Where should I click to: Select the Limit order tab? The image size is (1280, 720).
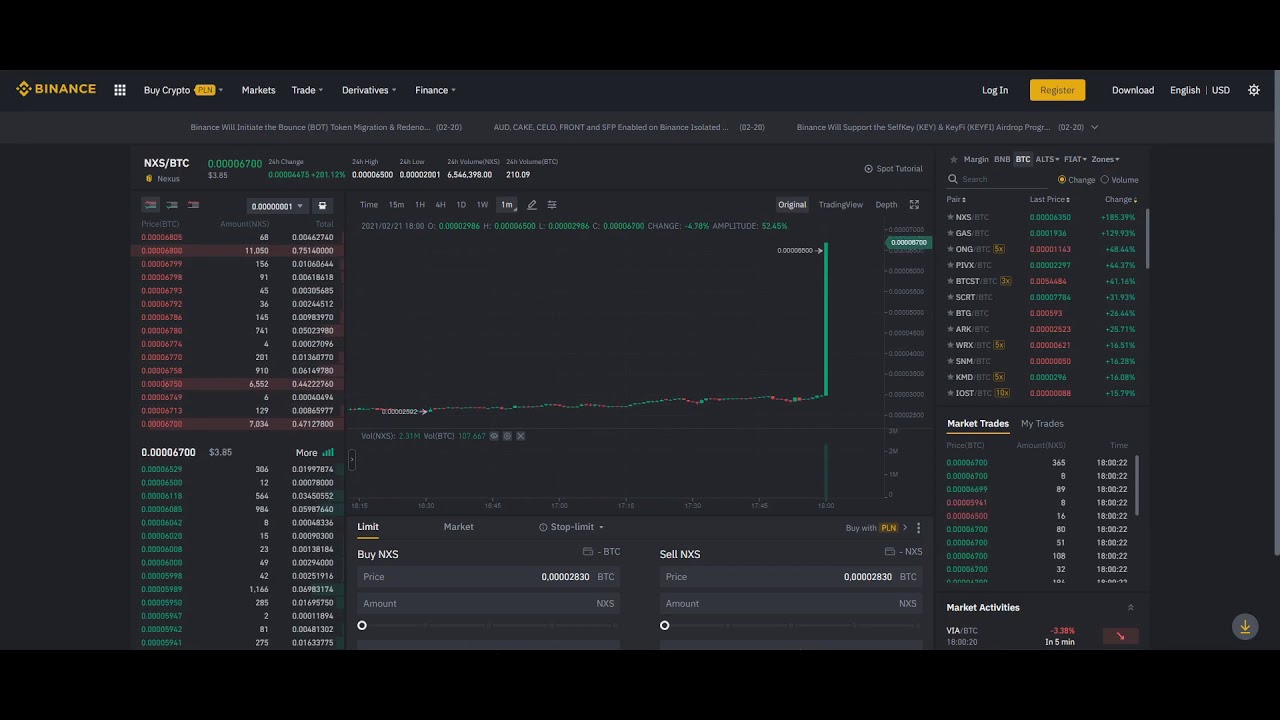coord(368,527)
